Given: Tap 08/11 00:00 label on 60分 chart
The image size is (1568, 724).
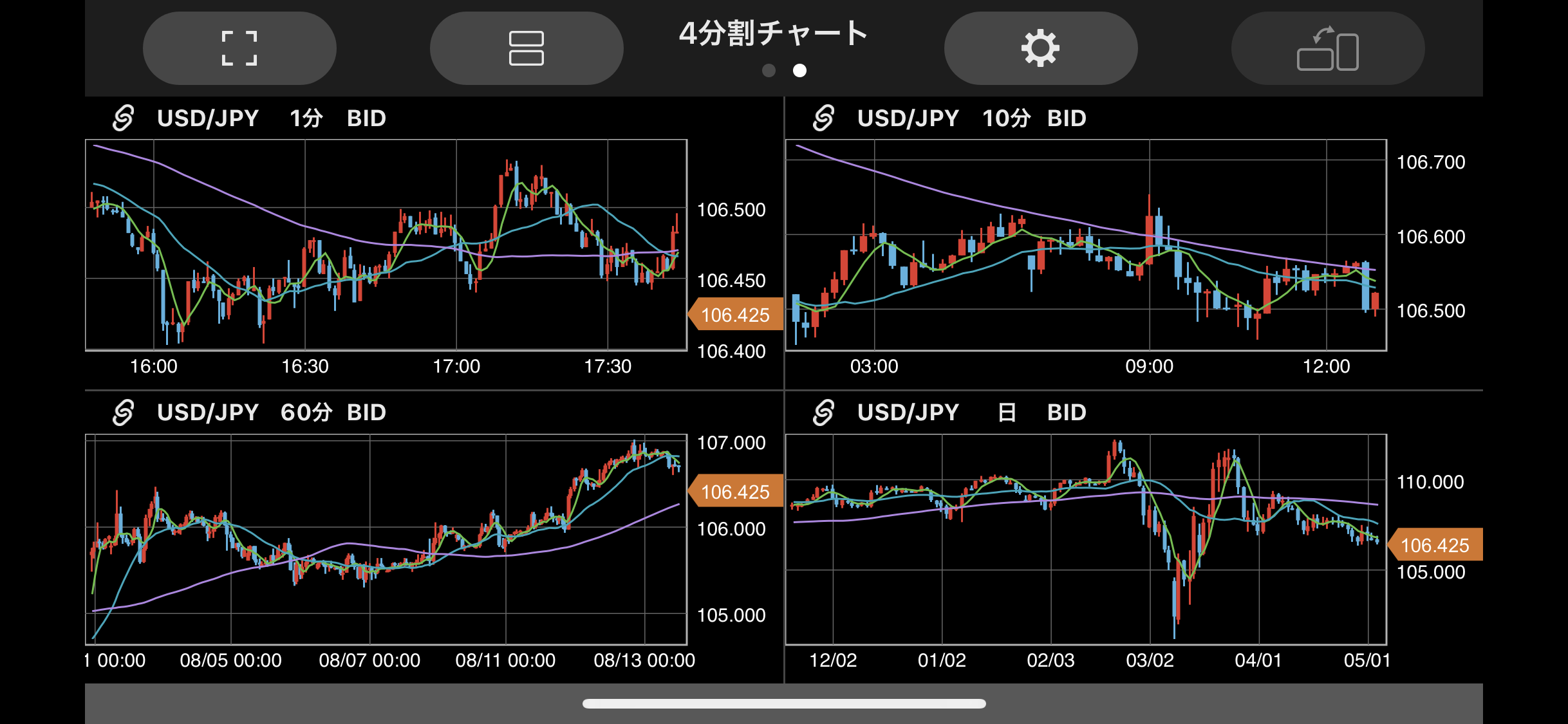Looking at the screenshot, I should (505, 660).
